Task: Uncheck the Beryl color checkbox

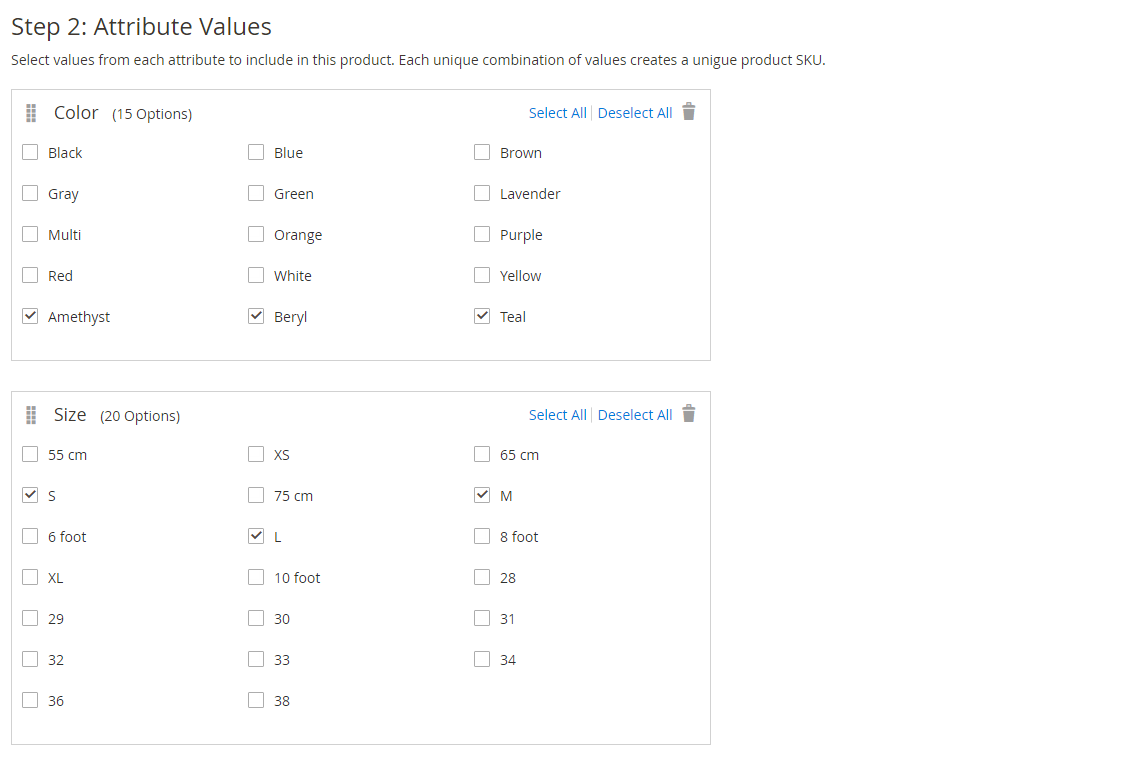Action: pyautogui.click(x=256, y=316)
